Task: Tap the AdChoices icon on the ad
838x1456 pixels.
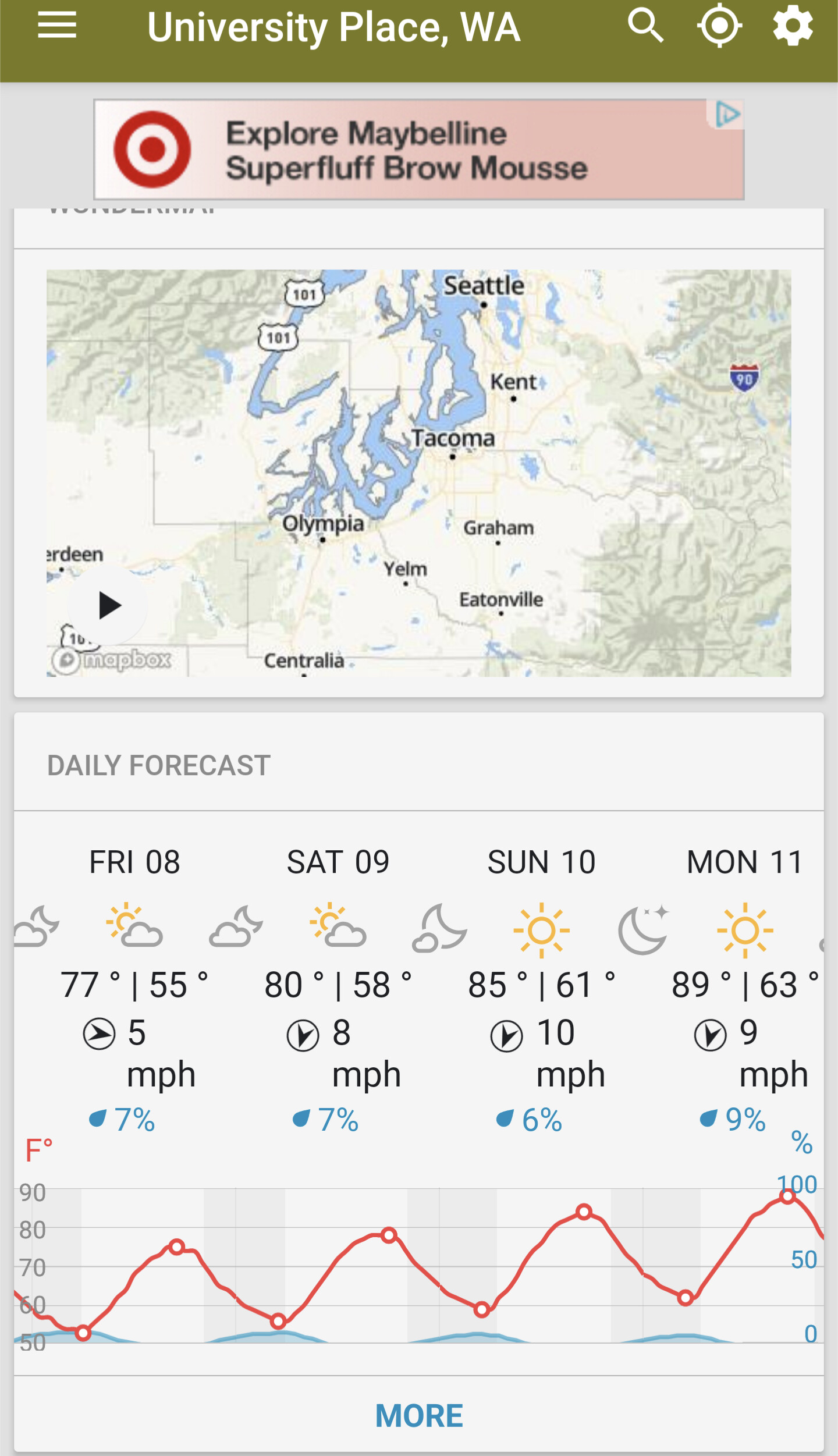Action: [727, 115]
